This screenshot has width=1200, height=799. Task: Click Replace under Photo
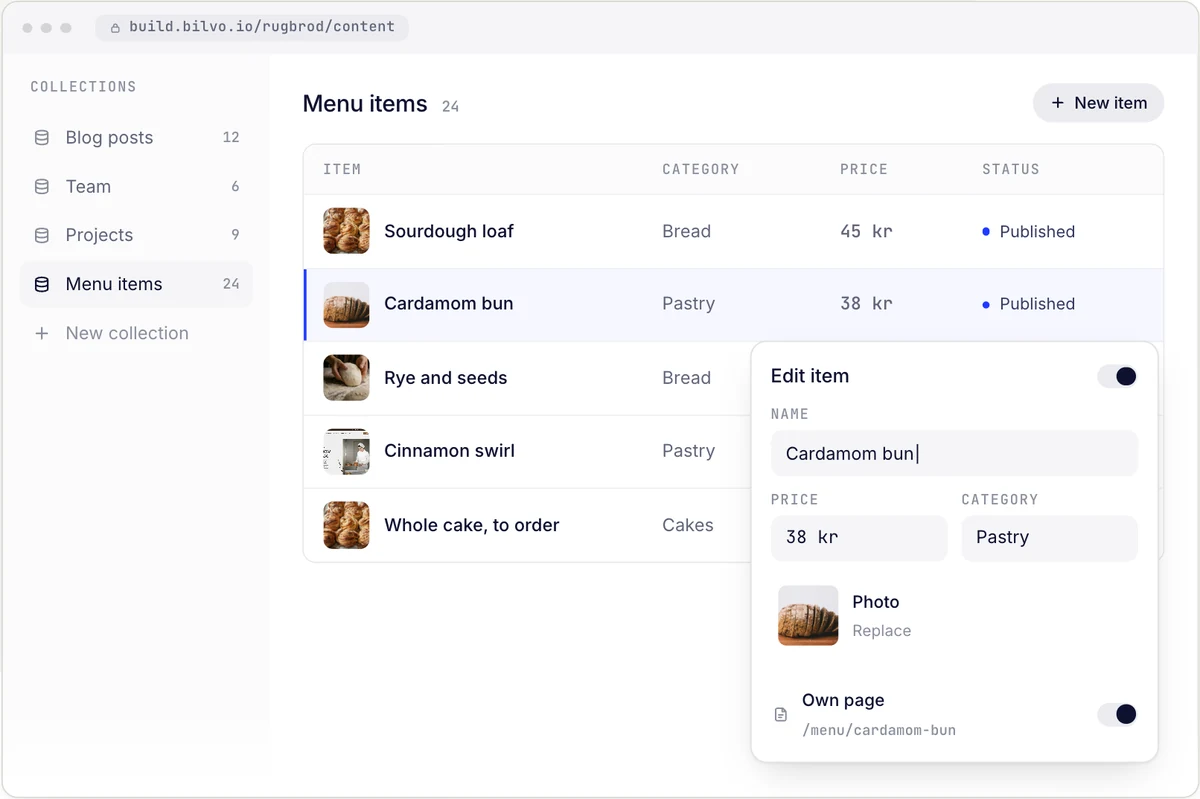pyautogui.click(x=881, y=631)
